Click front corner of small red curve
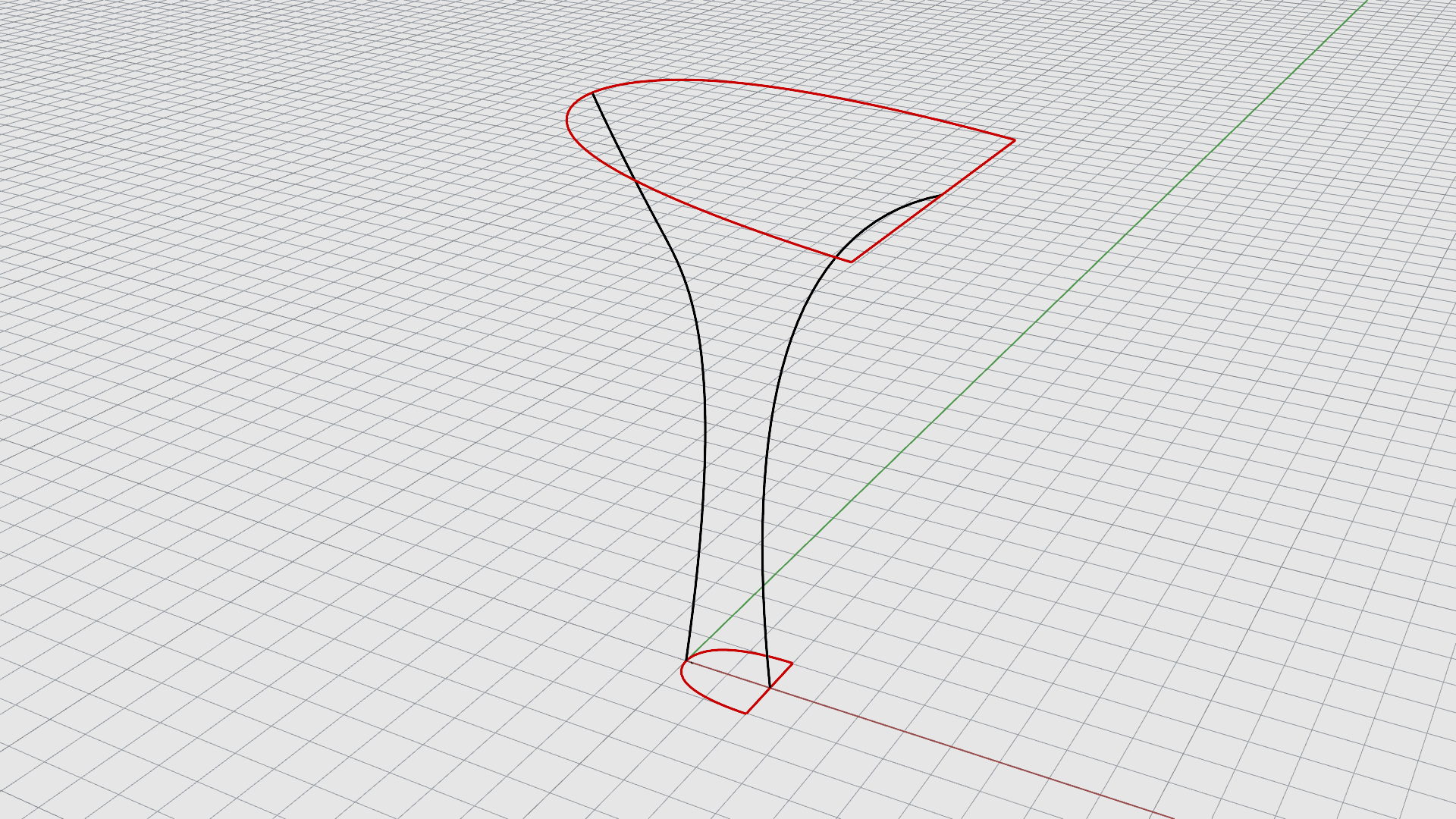The height and width of the screenshot is (819, 1456). 746,713
